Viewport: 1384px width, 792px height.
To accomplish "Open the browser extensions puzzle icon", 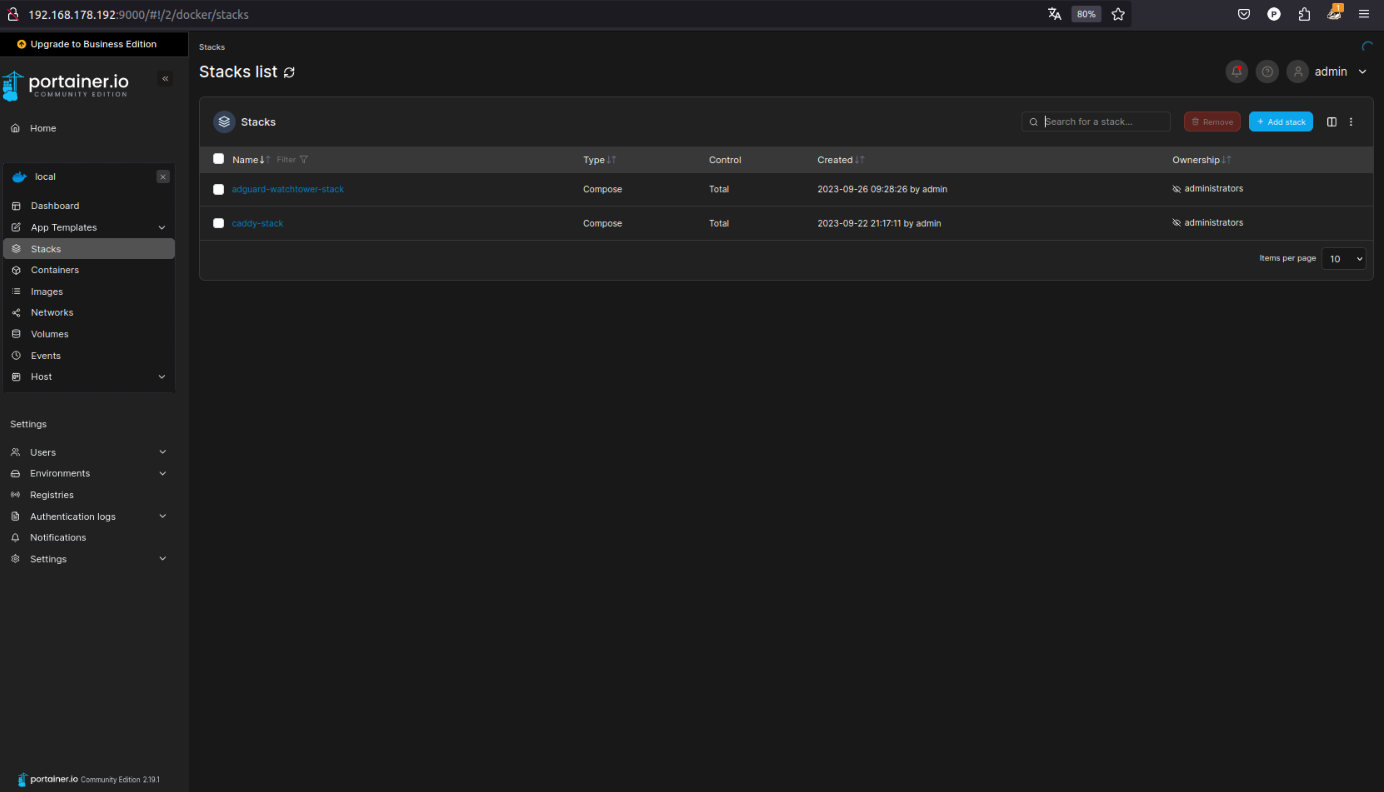I will coord(1304,14).
